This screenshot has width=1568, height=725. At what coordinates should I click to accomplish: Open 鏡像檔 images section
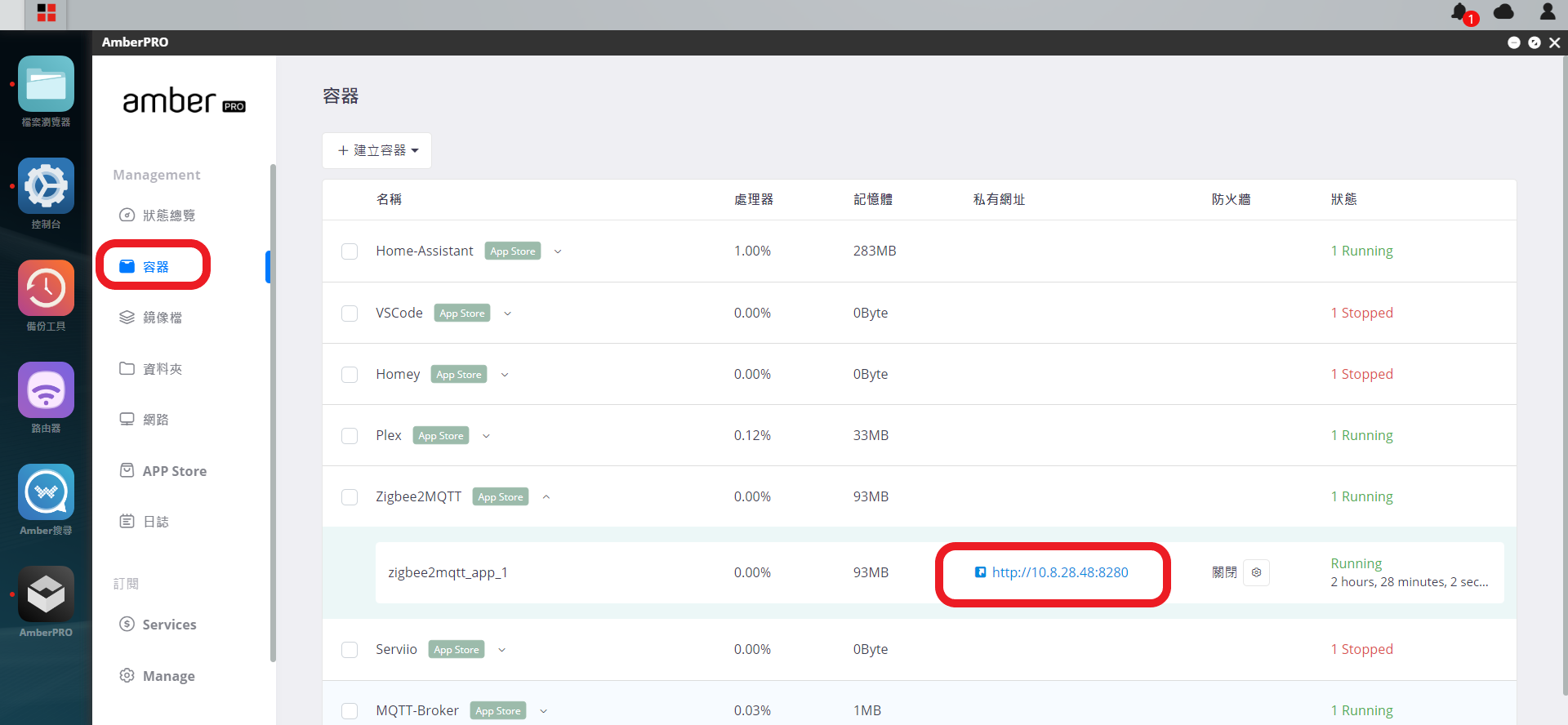click(x=151, y=318)
